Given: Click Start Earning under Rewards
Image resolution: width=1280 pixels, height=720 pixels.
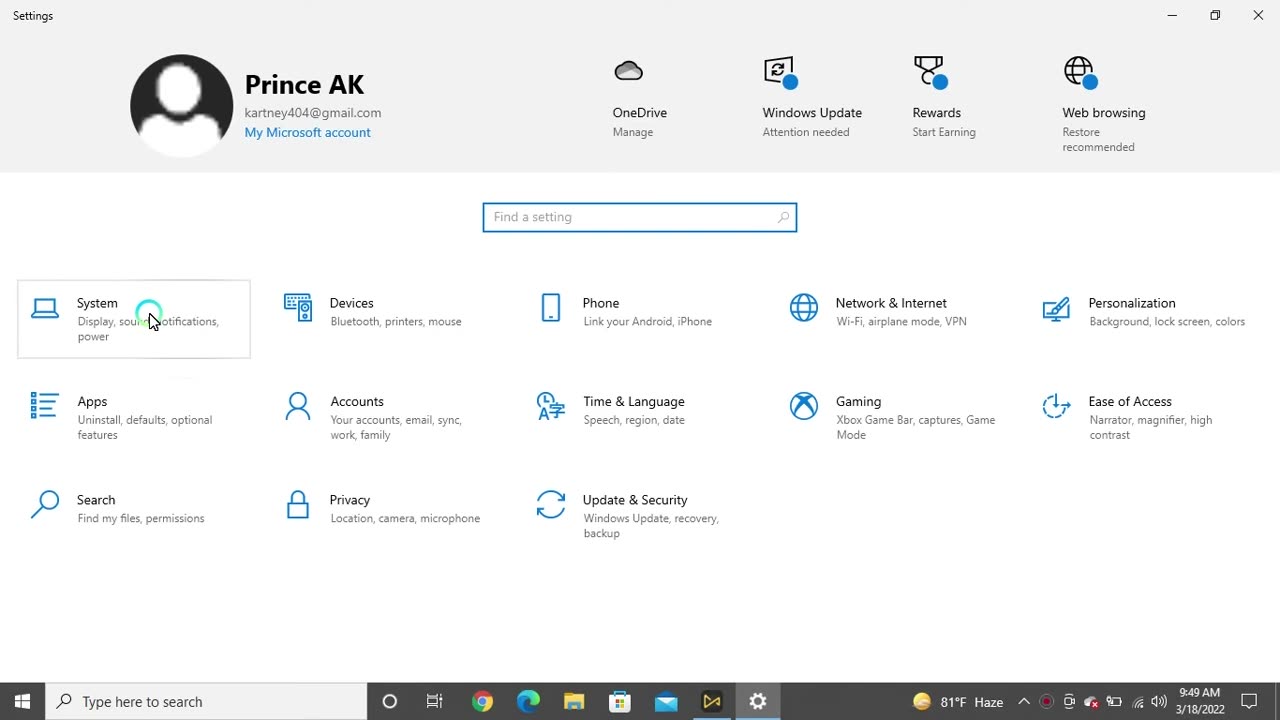Looking at the screenshot, I should click(x=944, y=132).
